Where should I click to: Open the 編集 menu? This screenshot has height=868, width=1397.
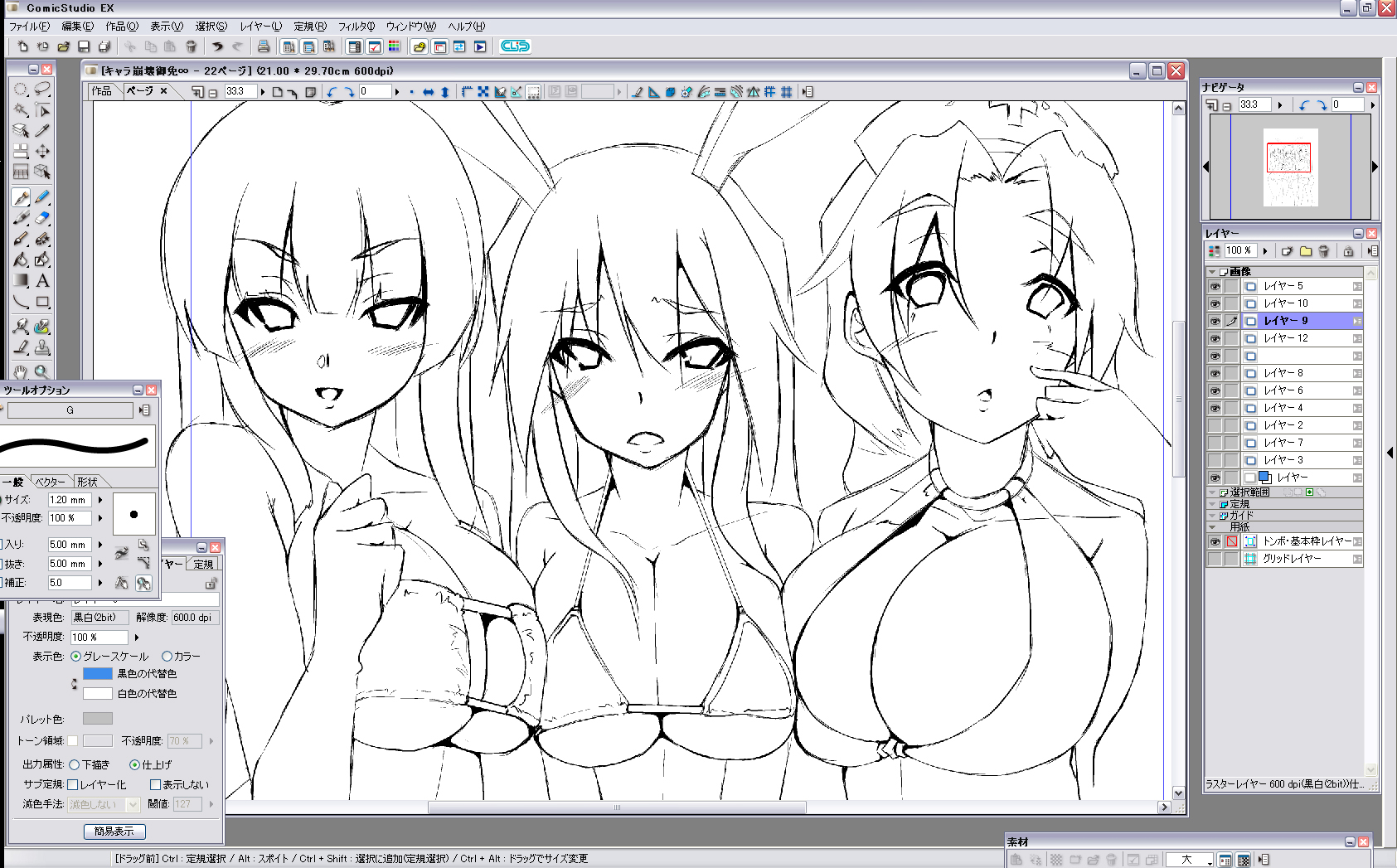[x=77, y=27]
